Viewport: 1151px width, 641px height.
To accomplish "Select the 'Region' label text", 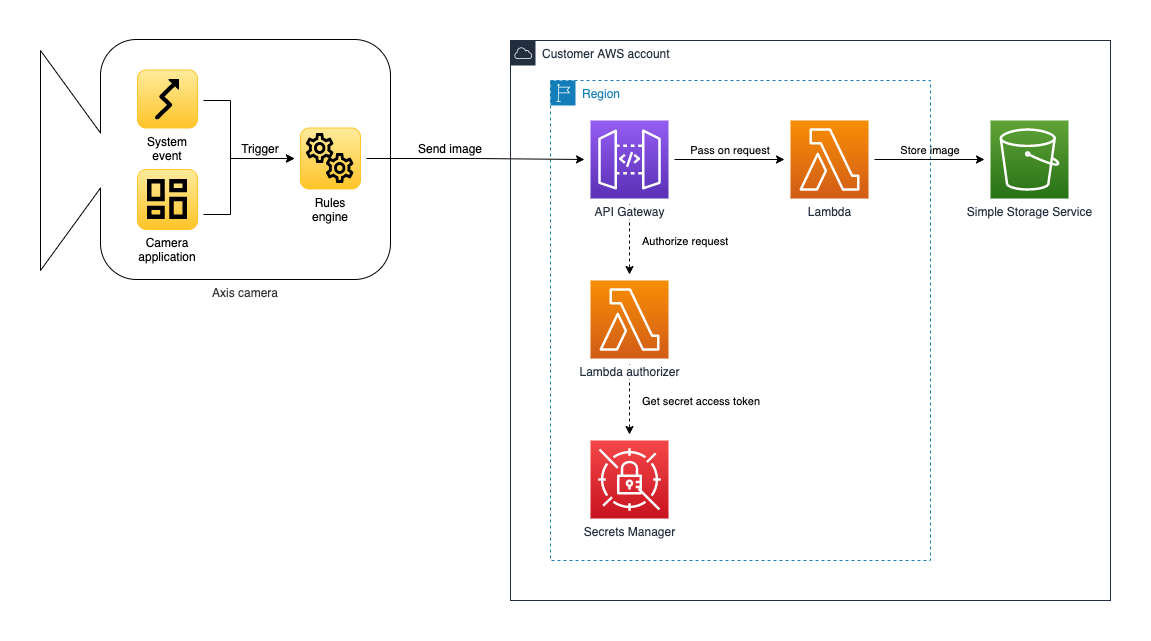I will click(x=600, y=94).
